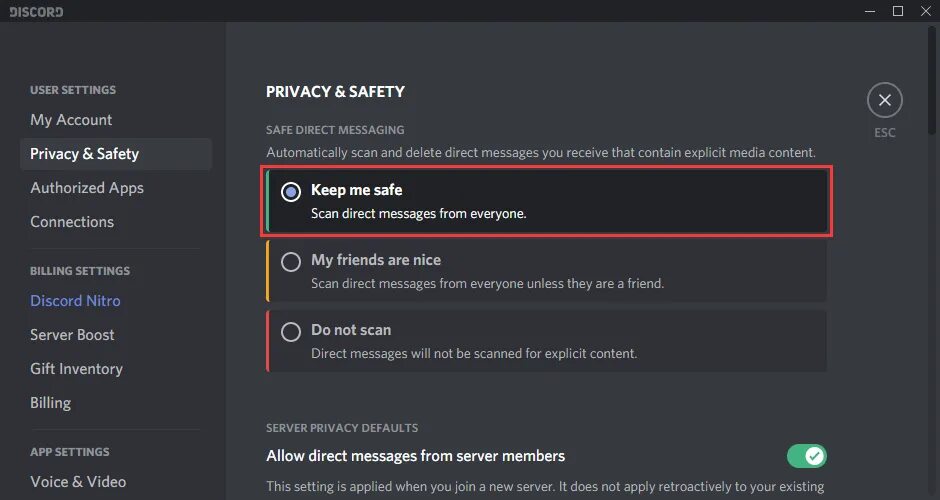
Task: Go to Authorized Apps
Action: (x=87, y=188)
